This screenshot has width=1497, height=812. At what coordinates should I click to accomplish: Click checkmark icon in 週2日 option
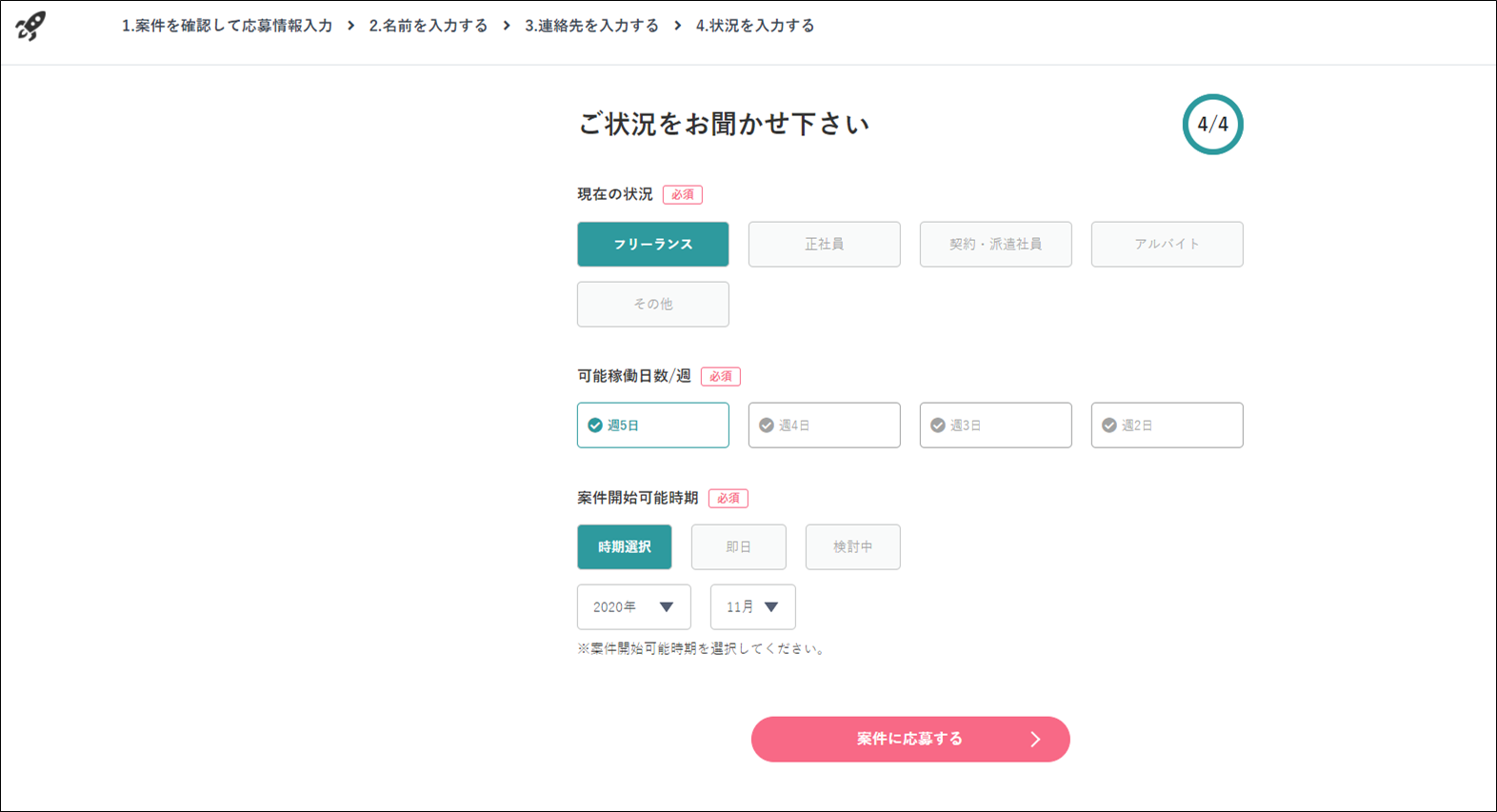pos(1109,426)
